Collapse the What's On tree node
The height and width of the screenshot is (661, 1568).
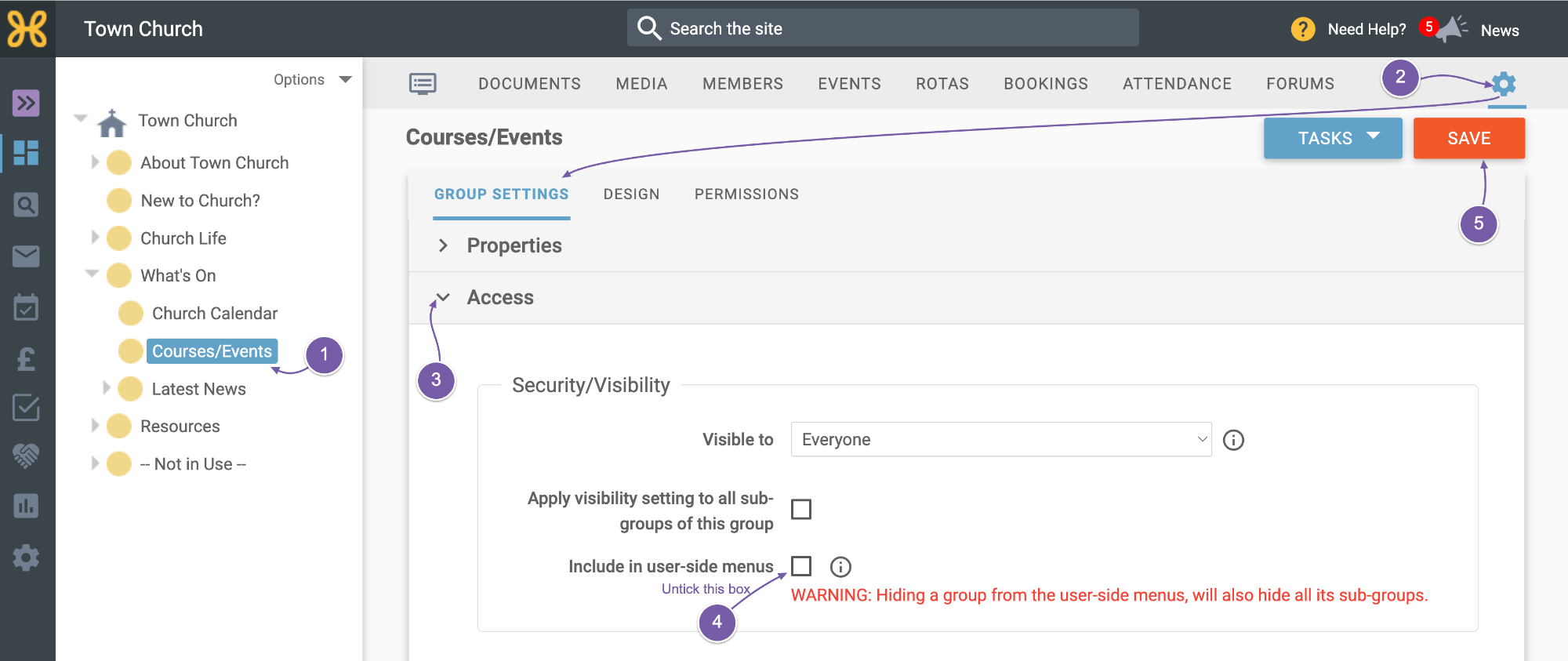[93, 274]
